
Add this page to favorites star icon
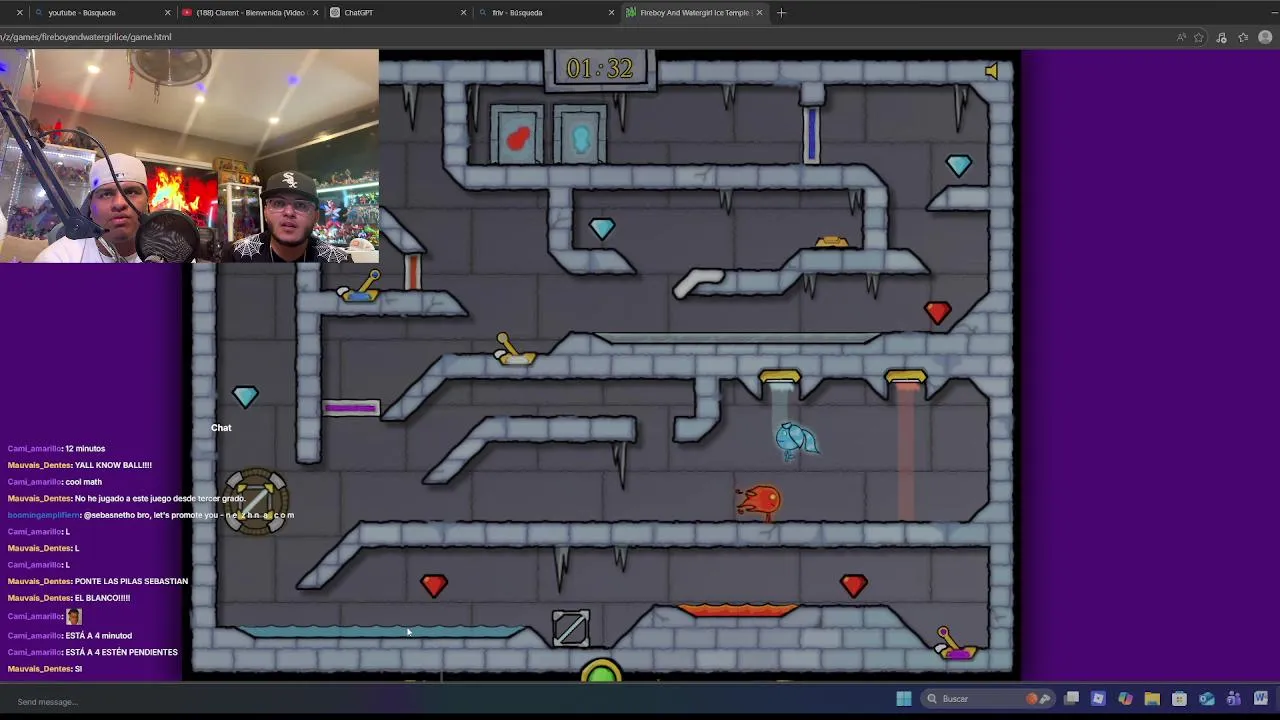click(x=1199, y=37)
